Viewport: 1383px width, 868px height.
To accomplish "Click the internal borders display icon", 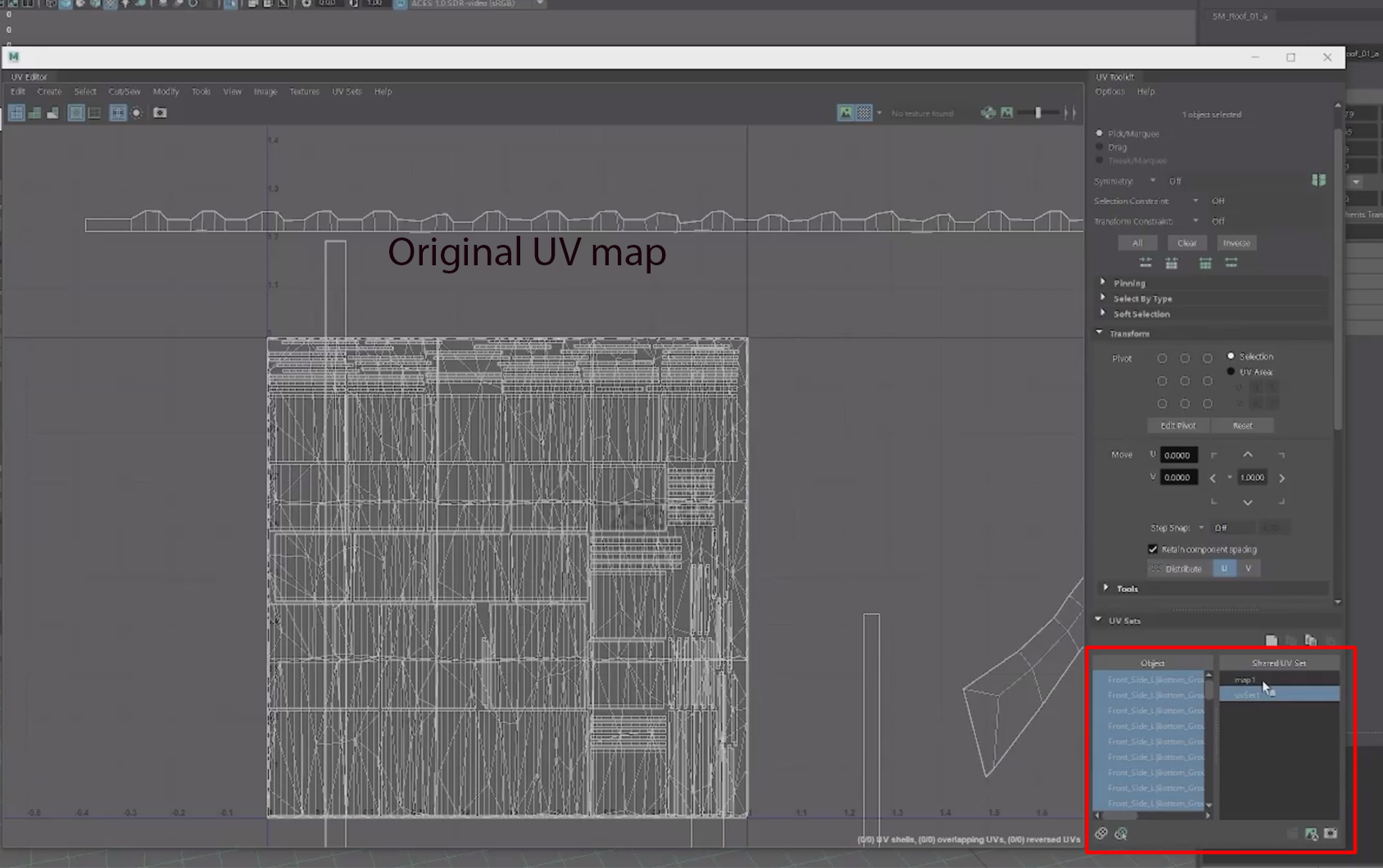I will point(94,113).
